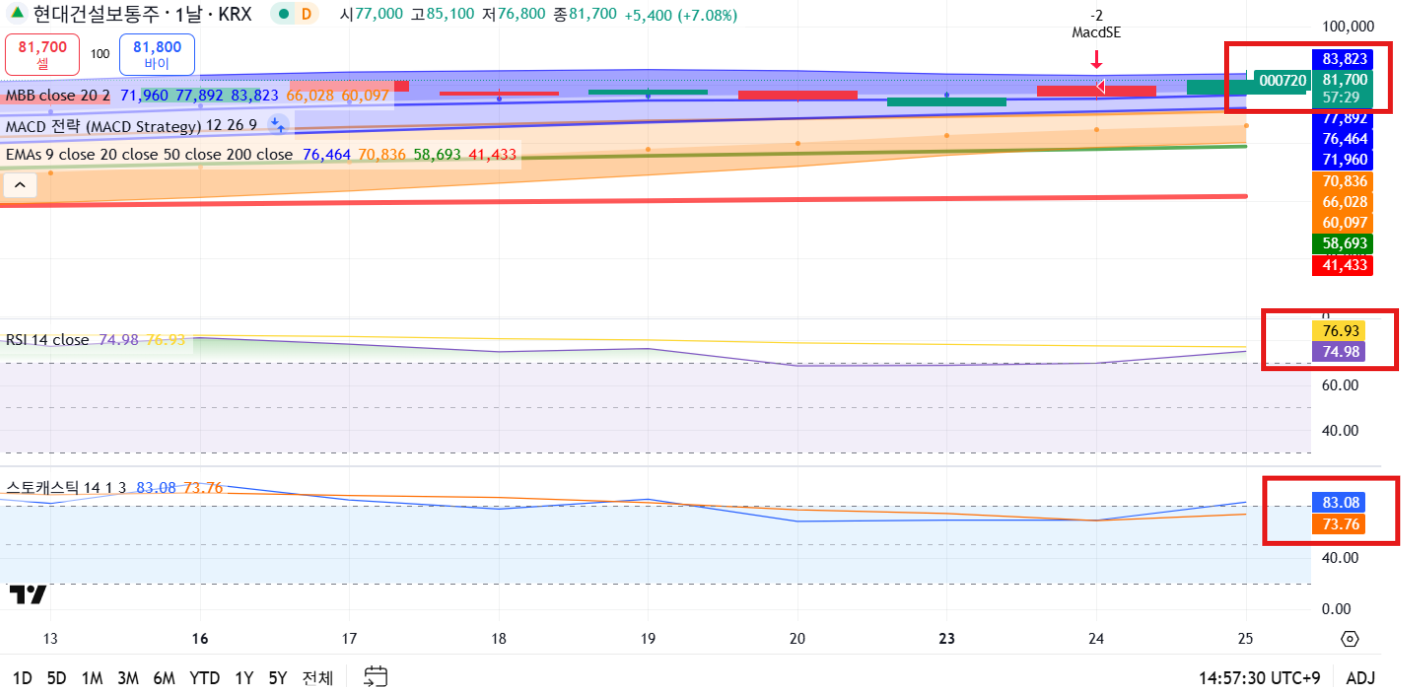Click the MBB close 20 2 legend title
1401x687 pixels.
(x=58, y=96)
